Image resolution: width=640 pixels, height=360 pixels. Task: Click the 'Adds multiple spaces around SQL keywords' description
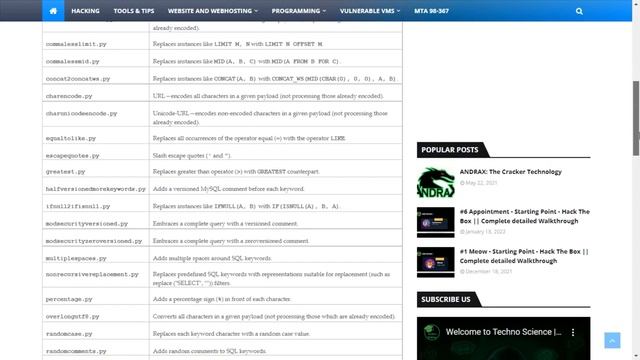coord(212,258)
